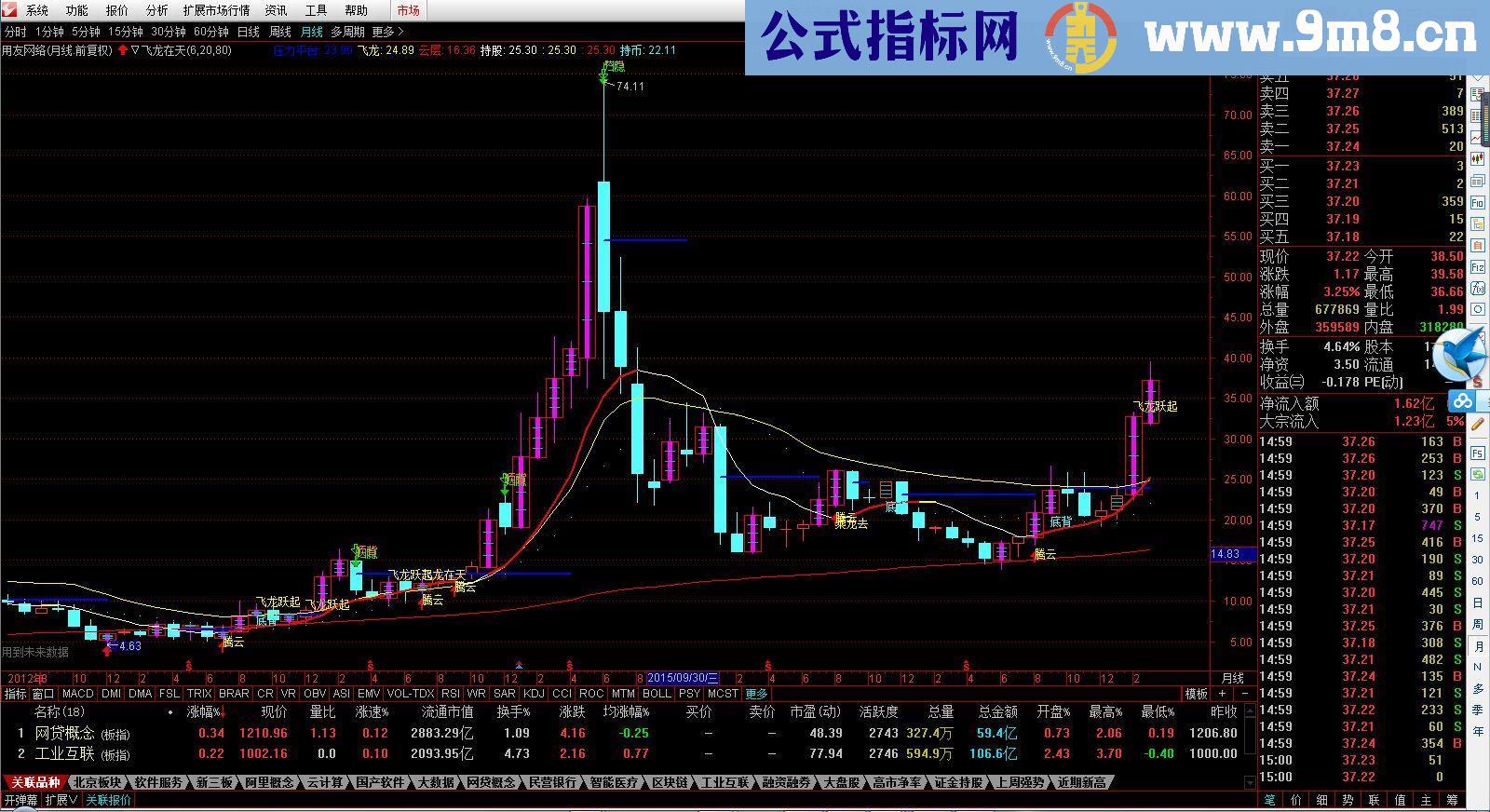Expand 更多 indicators in indicator bar
The width and height of the screenshot is (1490, 812).
pos(756,694)
